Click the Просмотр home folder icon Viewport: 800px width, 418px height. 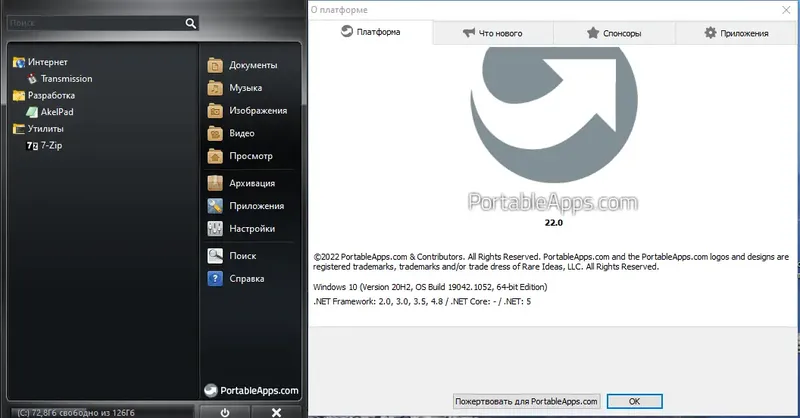pyautogui.click(x=215, y=156)
